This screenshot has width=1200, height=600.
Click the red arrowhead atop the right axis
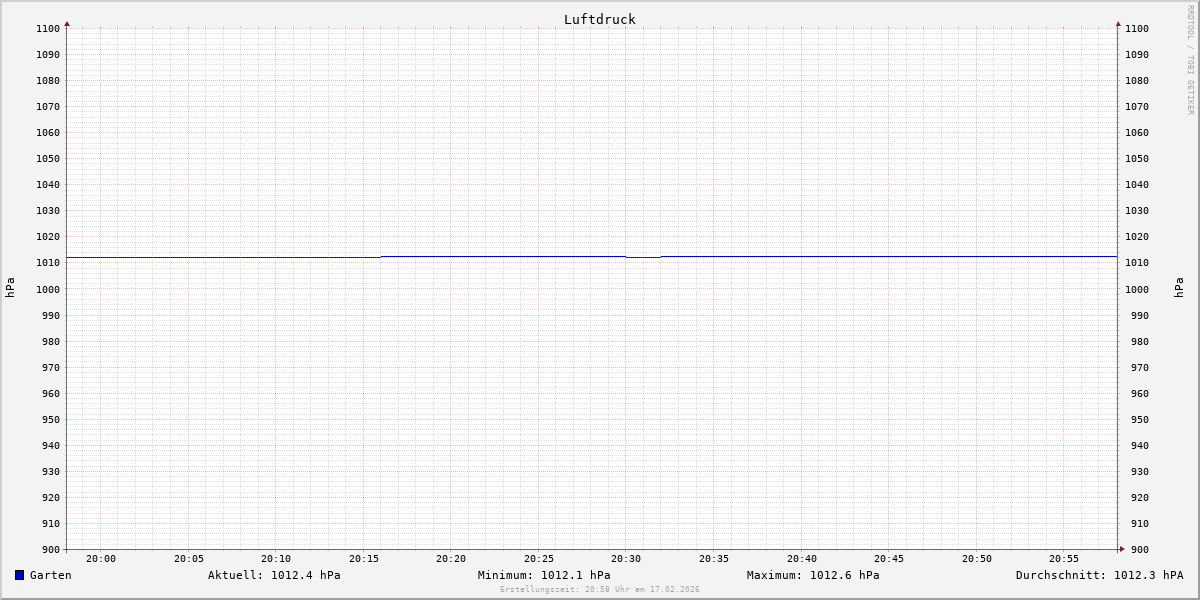[1118, 23]
